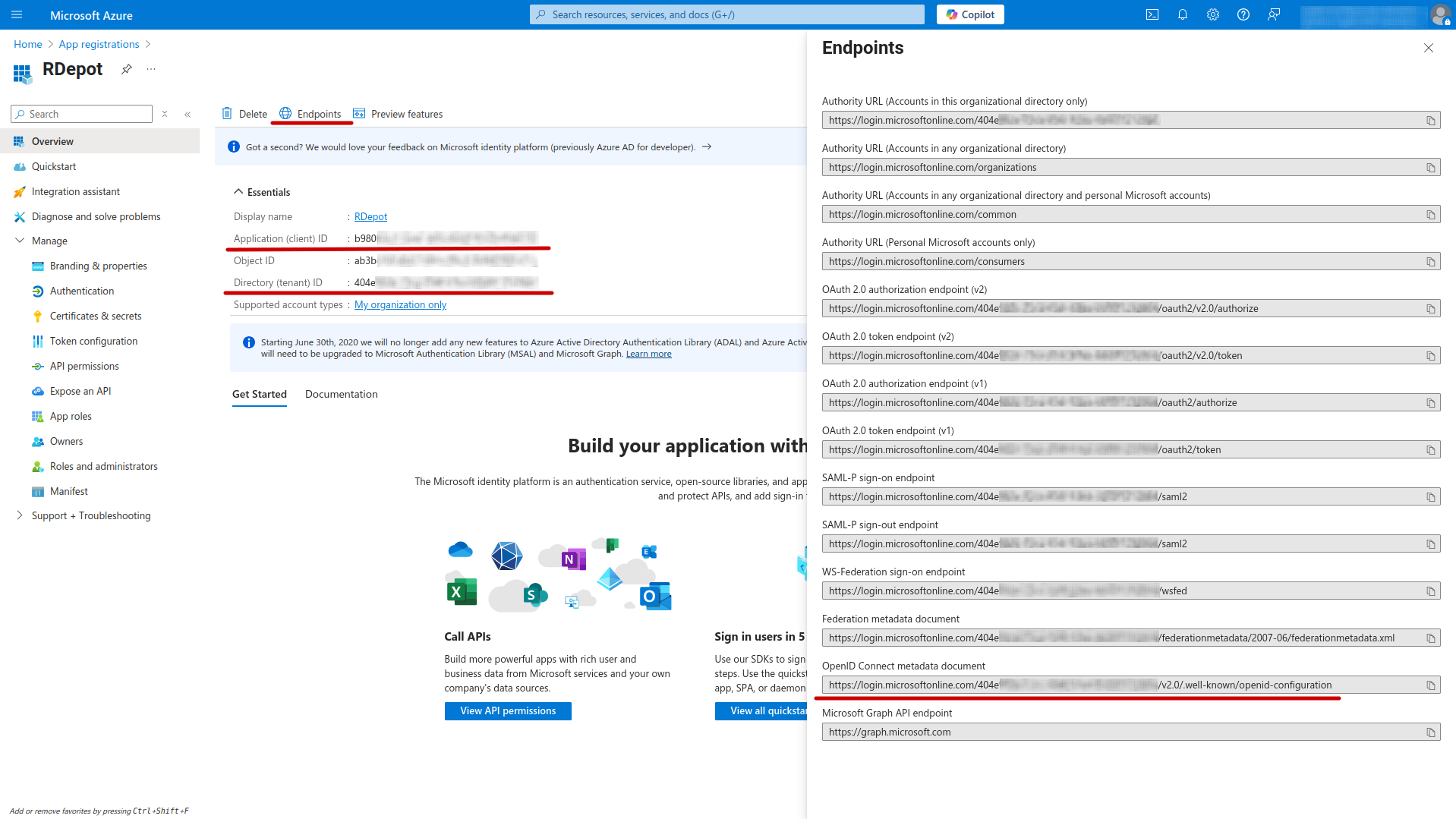This screenshot has width=1456, height=819.
Task: Collapse the Manage group in sidebar
Action: tap(20, 241)
